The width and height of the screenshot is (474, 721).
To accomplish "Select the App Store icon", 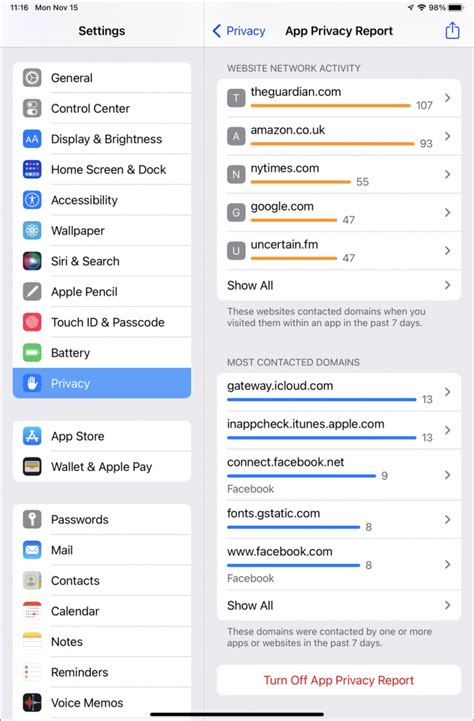I will click(32, 436).
